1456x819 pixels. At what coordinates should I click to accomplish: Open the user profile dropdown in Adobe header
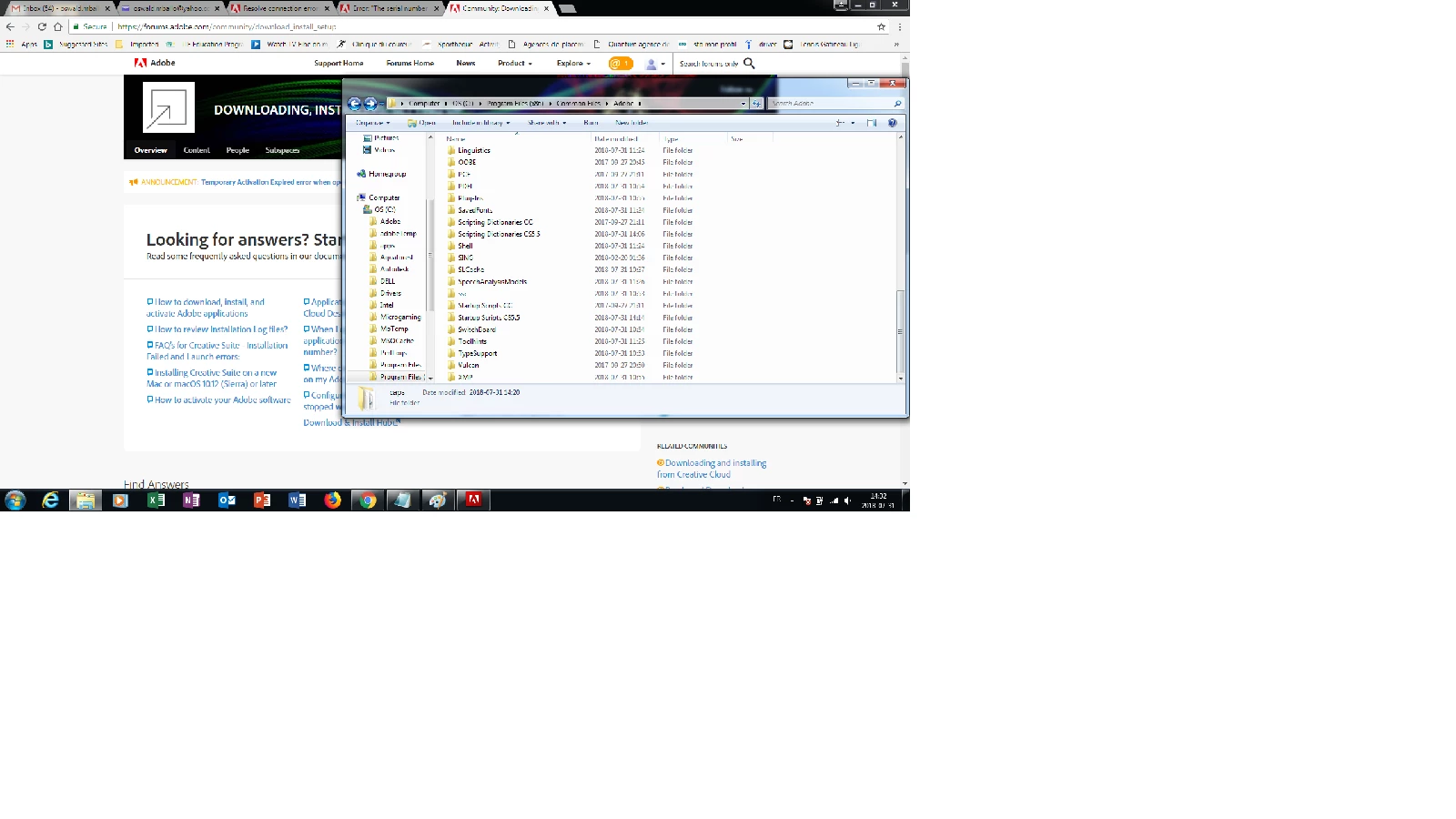click(655, 64)
